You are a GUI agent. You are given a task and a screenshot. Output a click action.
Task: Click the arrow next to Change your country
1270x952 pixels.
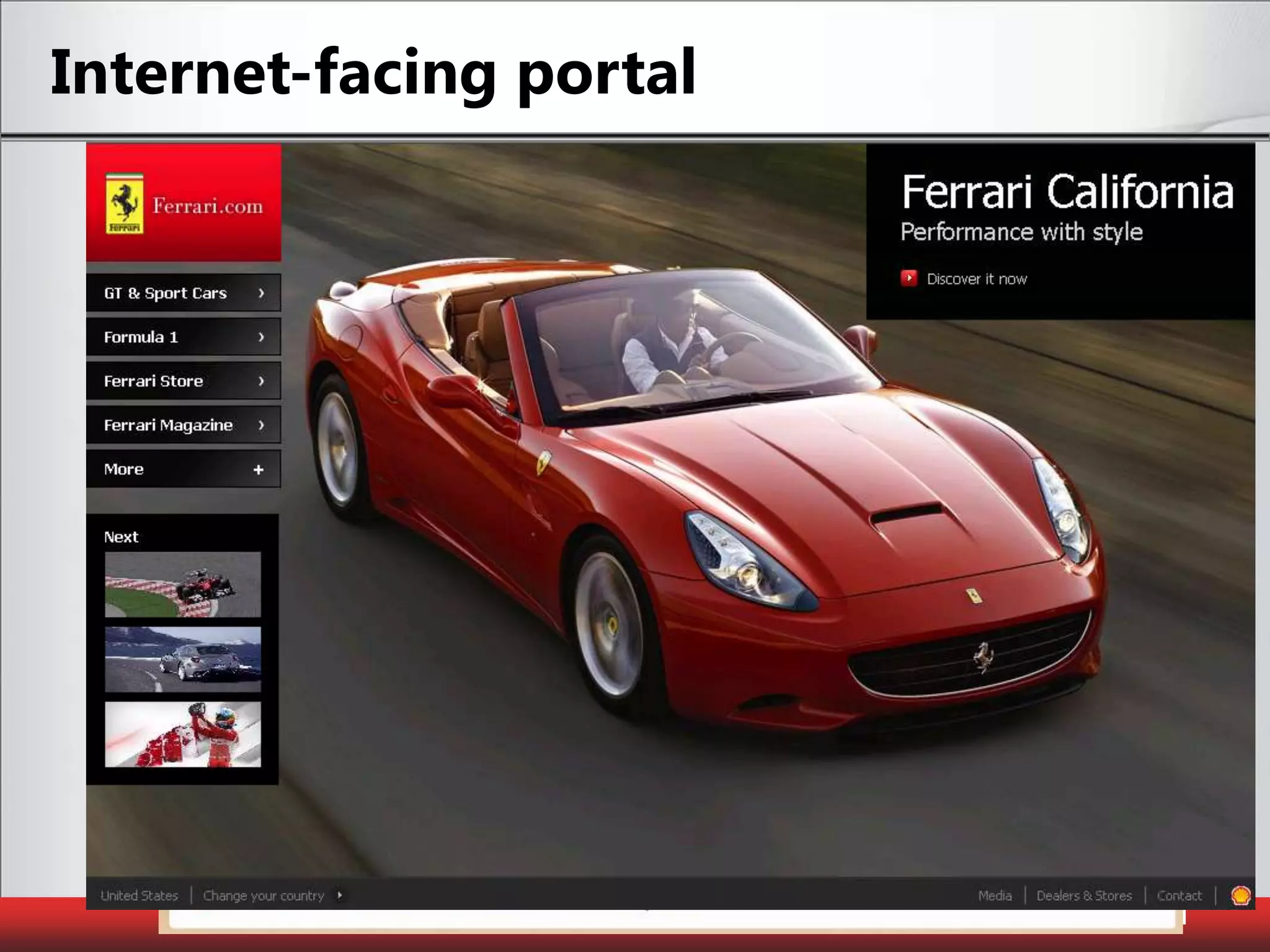[x=340, y=895]
